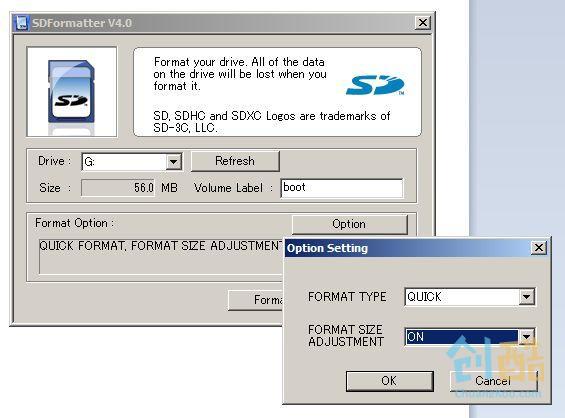Click the "SD, SDHC and SDXC Logos" trademark text
This screenshot has width=565, height=418.
pos(272,122)
